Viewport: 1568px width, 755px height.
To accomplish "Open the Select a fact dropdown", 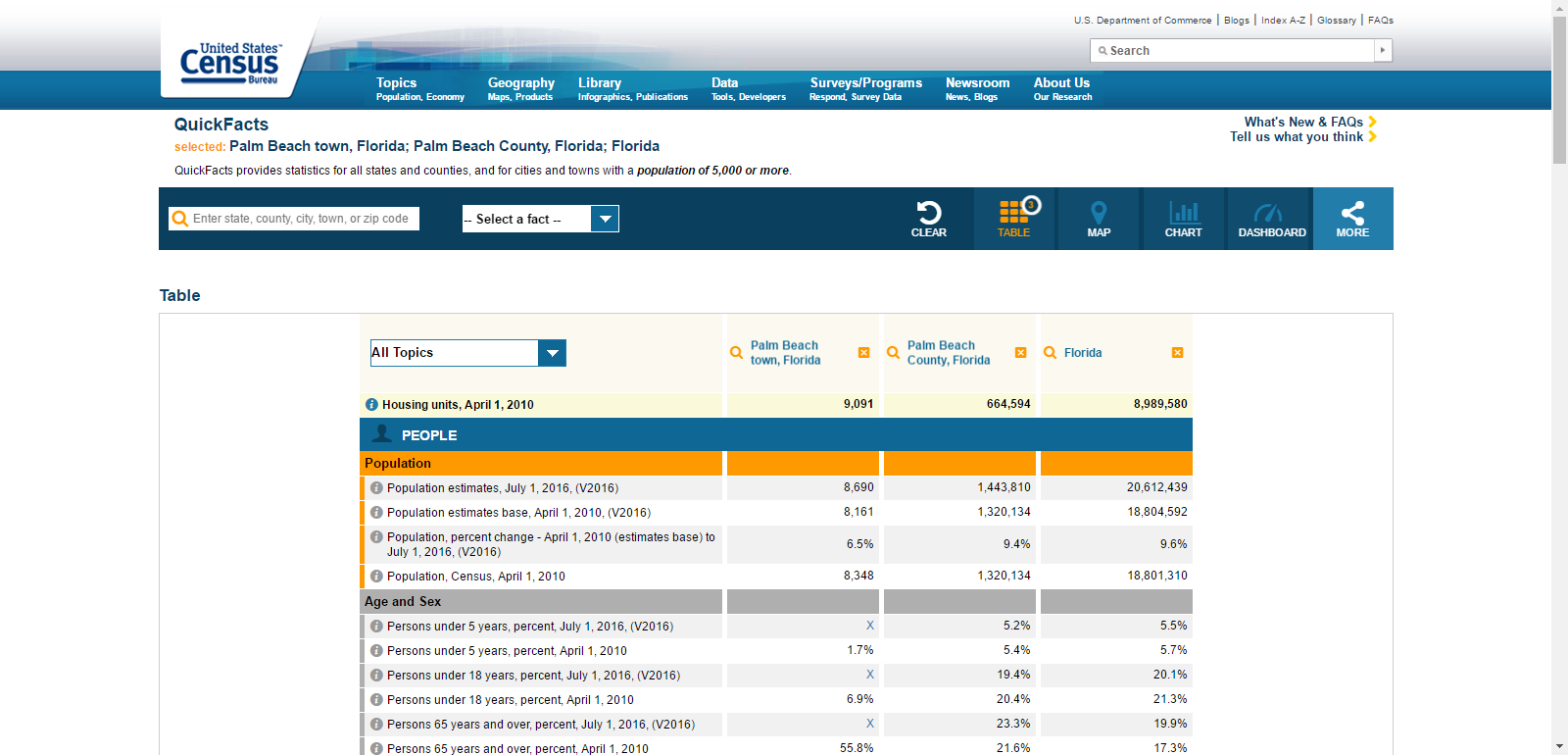I will click(x=541, y=219).
